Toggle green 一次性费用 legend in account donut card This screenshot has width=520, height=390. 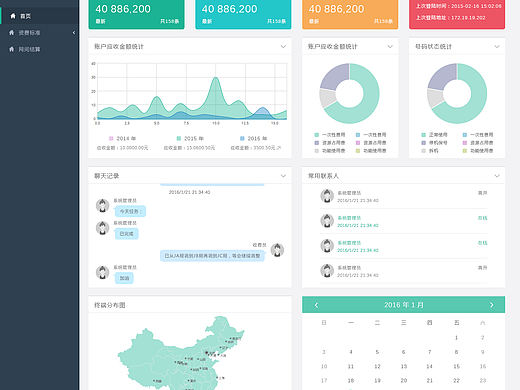pos(330,135)
